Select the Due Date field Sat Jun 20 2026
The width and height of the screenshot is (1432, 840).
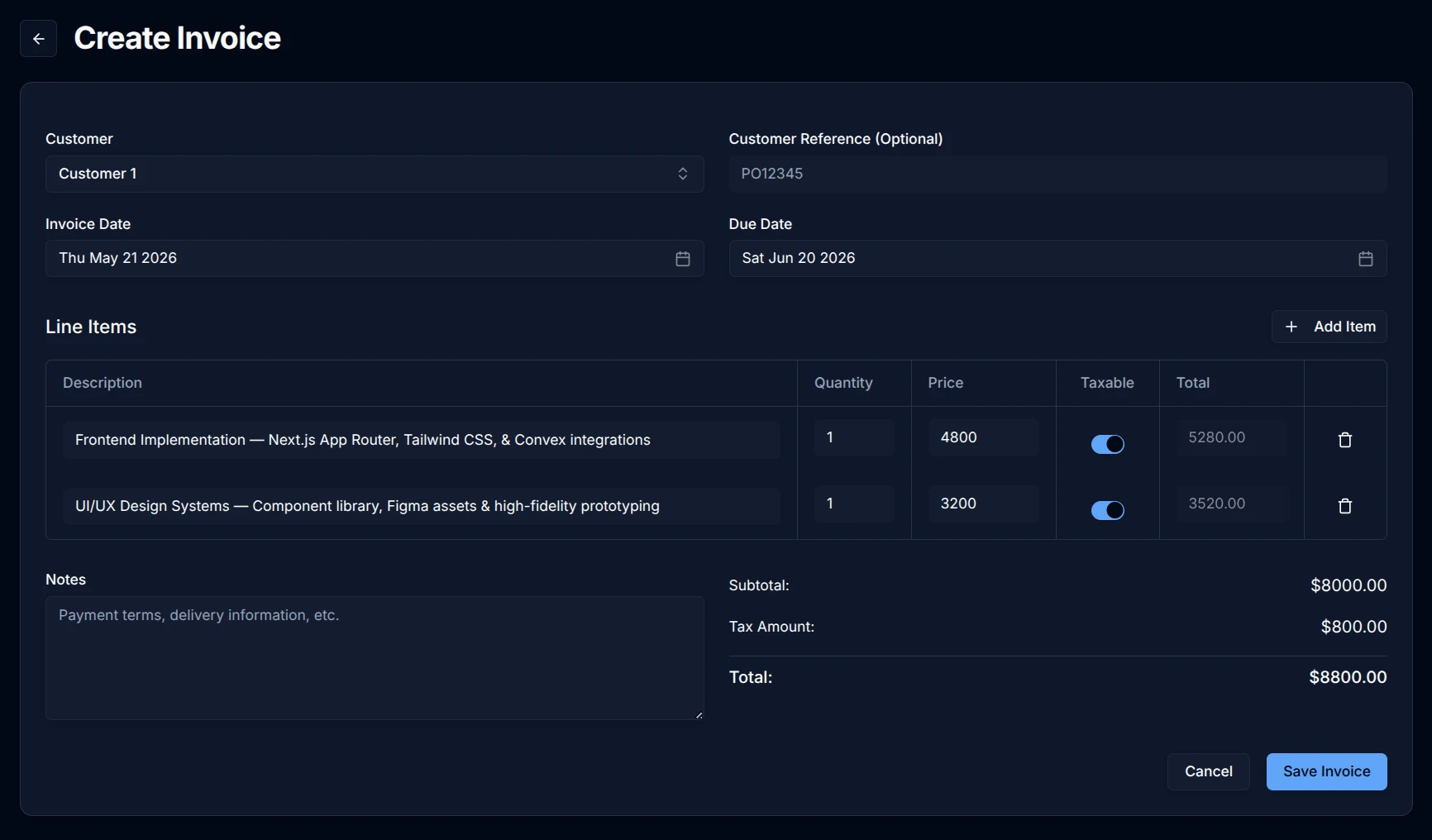coord(1057,258)
